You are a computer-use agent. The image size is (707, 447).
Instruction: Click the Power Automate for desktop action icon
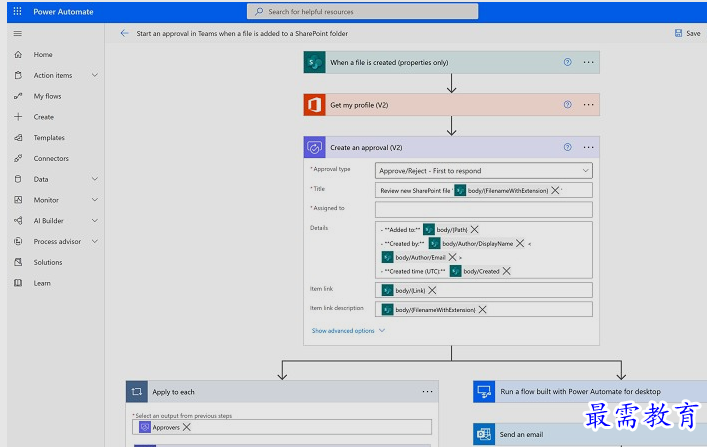click(x=484, y=392)
